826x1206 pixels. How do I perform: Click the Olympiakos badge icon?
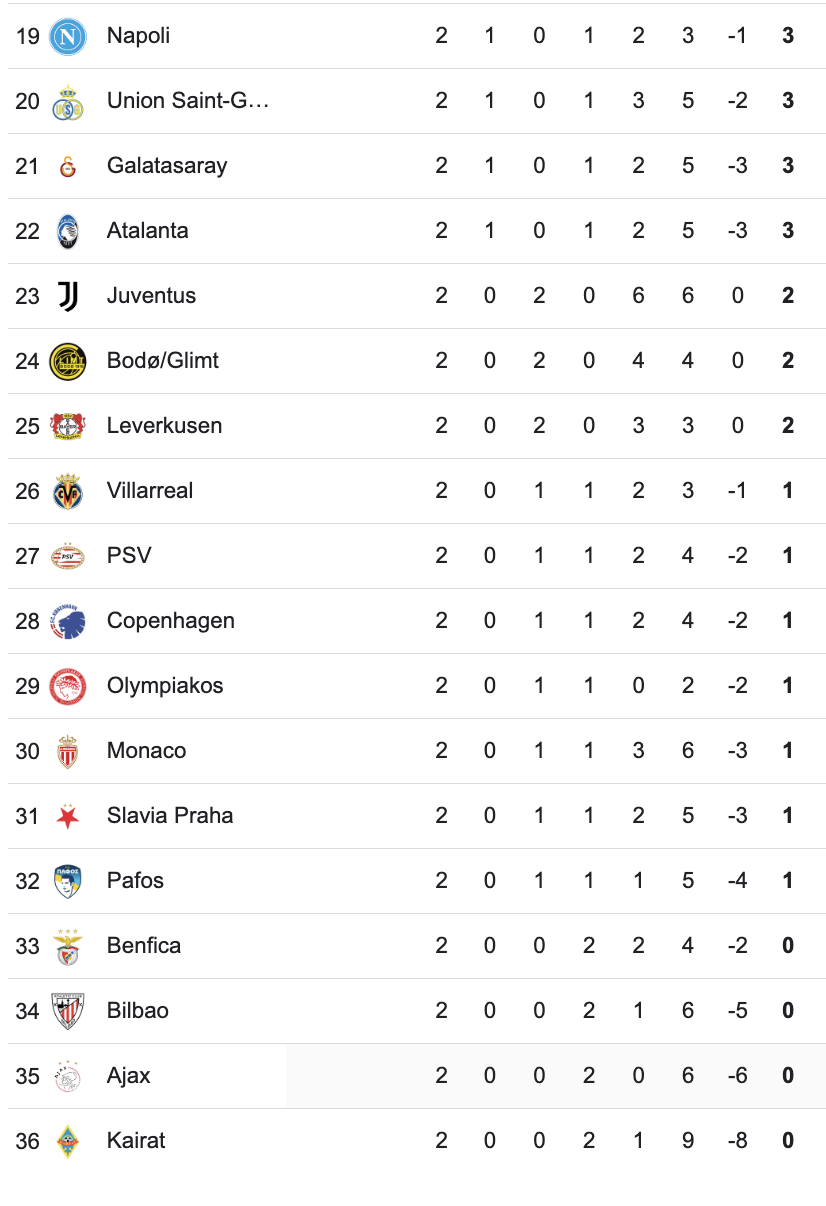click(68, 686)
